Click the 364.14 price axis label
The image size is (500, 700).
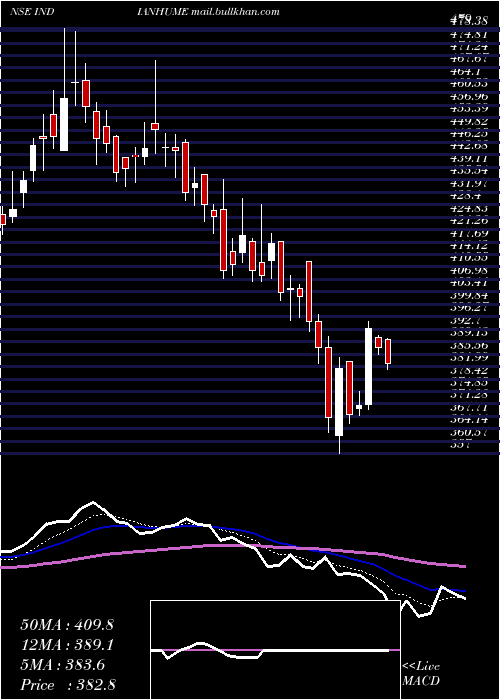(468, 420)
